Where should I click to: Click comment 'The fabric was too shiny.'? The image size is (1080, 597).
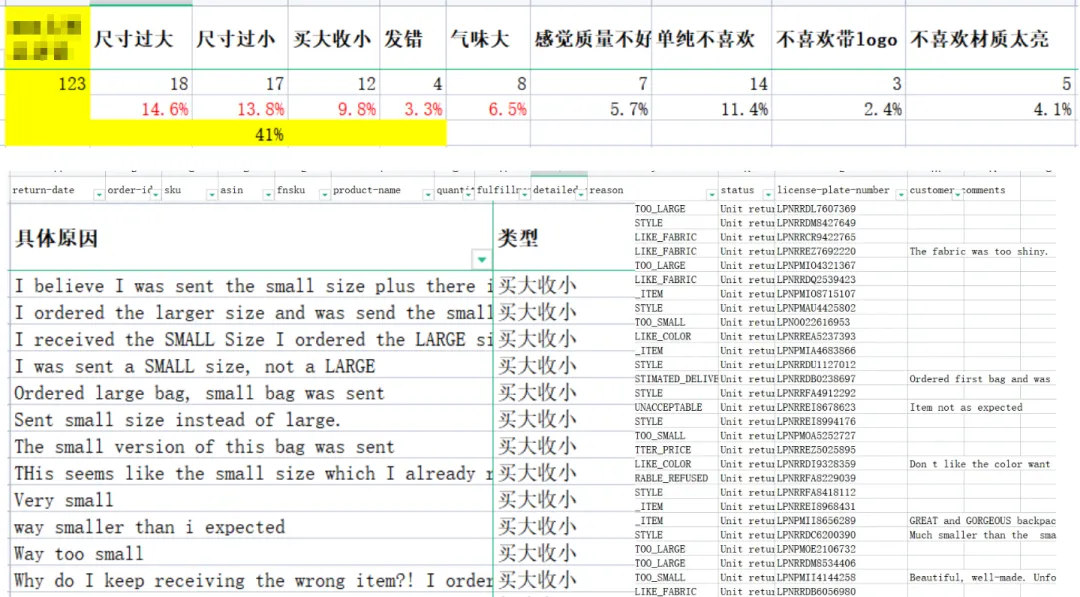(979, 251)
